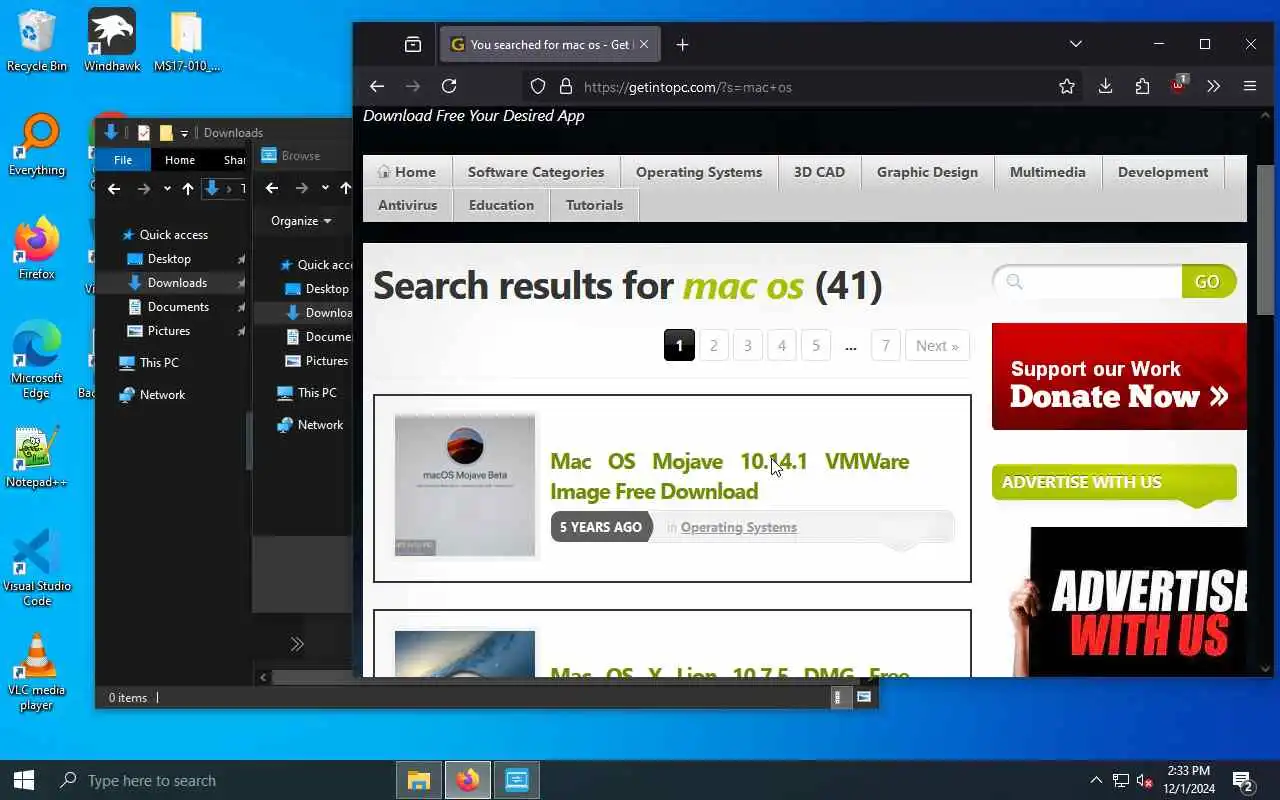
Task: Open the Mac OS Mojave 10.14.1 VMWare link
Action: [729, 476]
